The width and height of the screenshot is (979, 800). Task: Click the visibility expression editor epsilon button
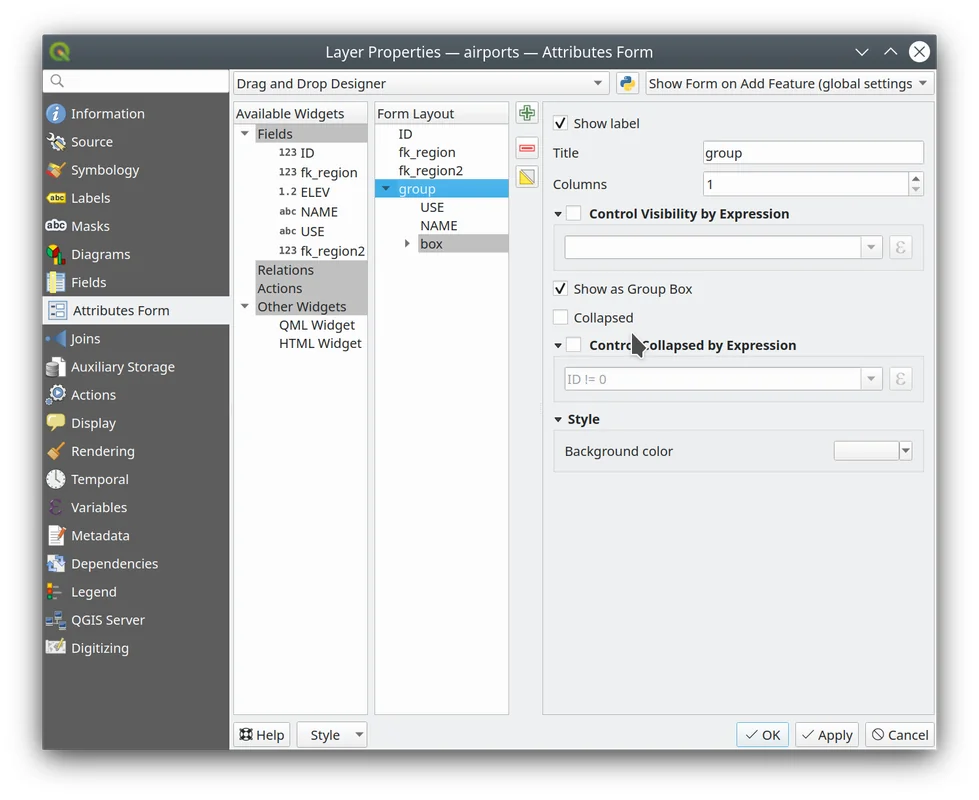point(900,247)
